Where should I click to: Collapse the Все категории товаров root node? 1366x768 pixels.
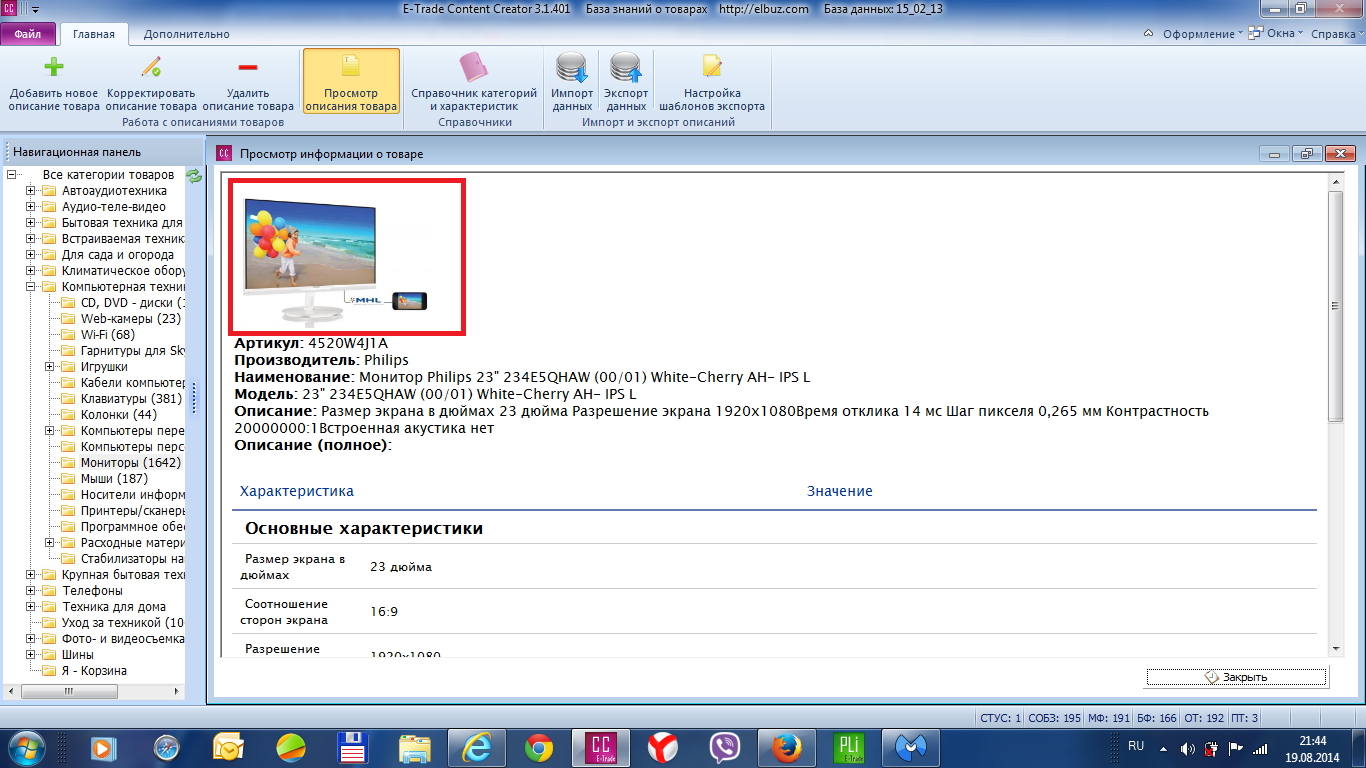pos(12,175)
